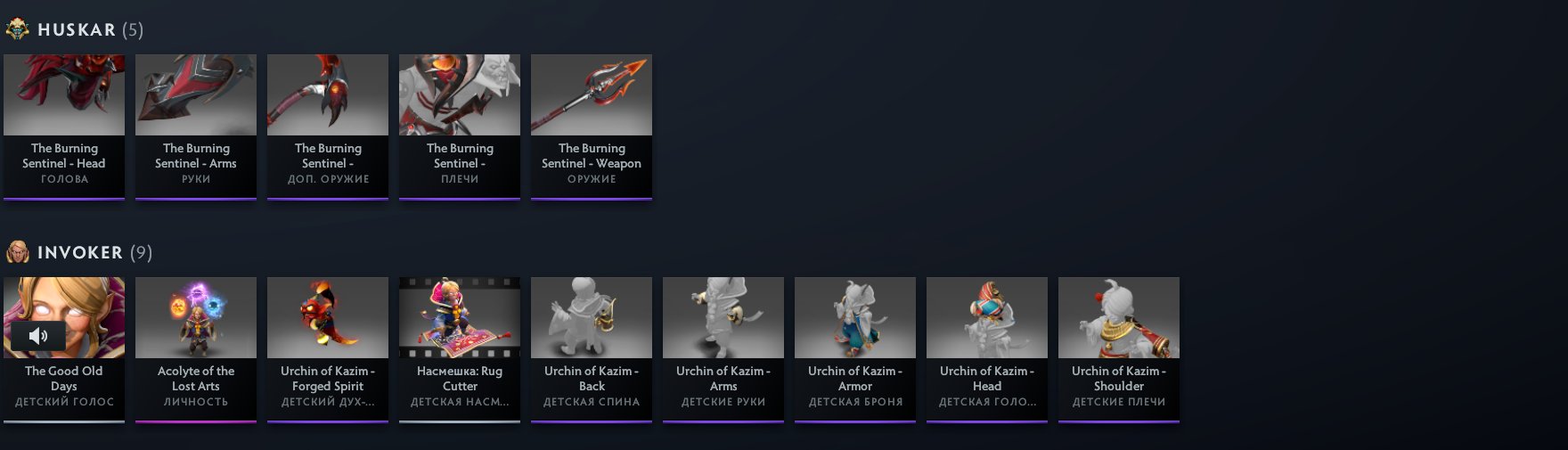Open Urchin of Kazim - Shoulder item
This screenshot has width=1568, height=450.
click(1119, 350)
